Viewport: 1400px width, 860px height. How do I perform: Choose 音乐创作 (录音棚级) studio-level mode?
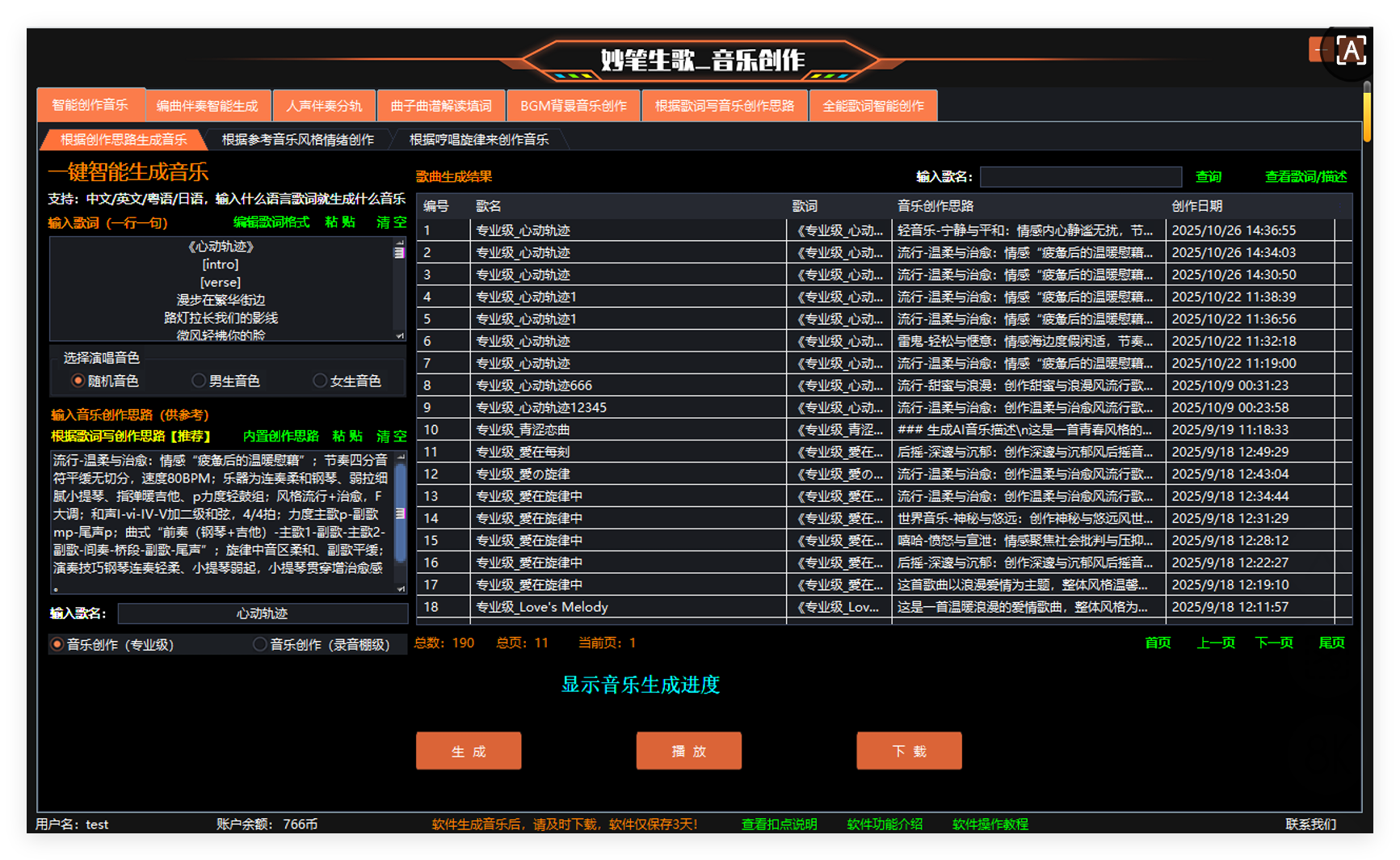[x=260, y=644]
